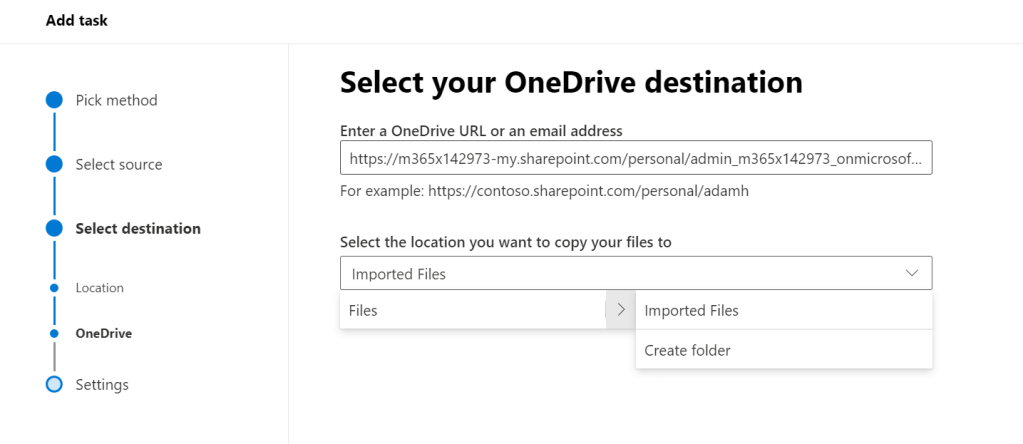Click the OneDrive URL input field
This screenshot has width=1023, height=444.
(x=635, y=158)
